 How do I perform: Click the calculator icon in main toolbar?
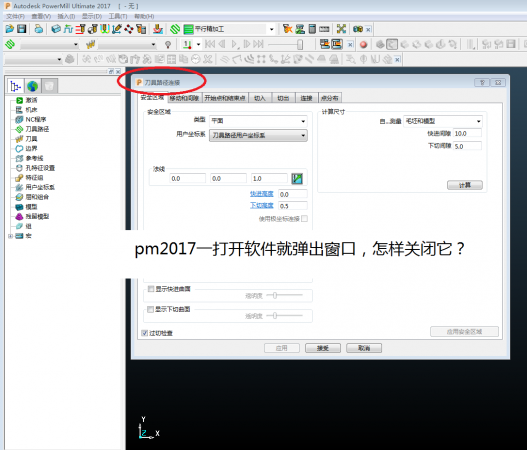(x=312, y=29)
